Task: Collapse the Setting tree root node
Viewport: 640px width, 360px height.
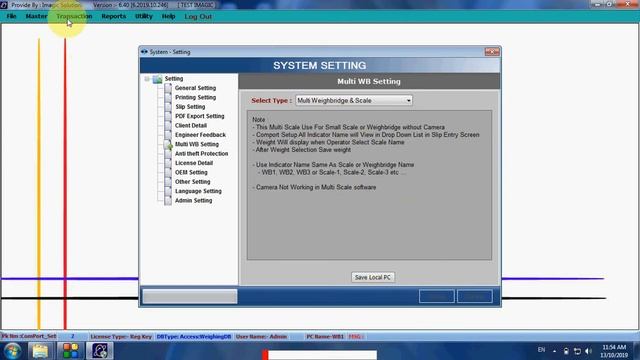Action: click(x=147, y=79)
